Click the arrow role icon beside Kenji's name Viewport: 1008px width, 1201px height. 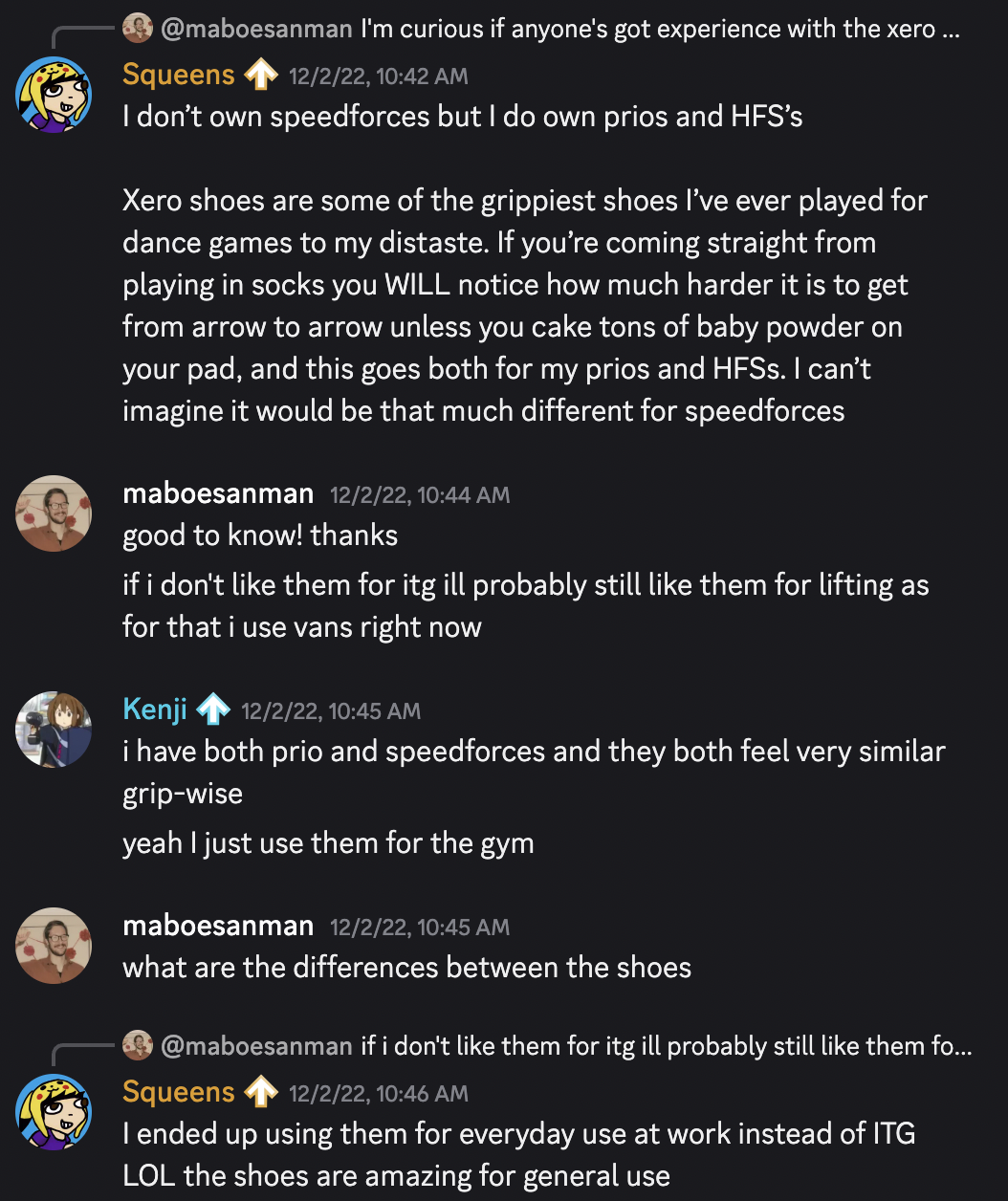tap(213, 710)
